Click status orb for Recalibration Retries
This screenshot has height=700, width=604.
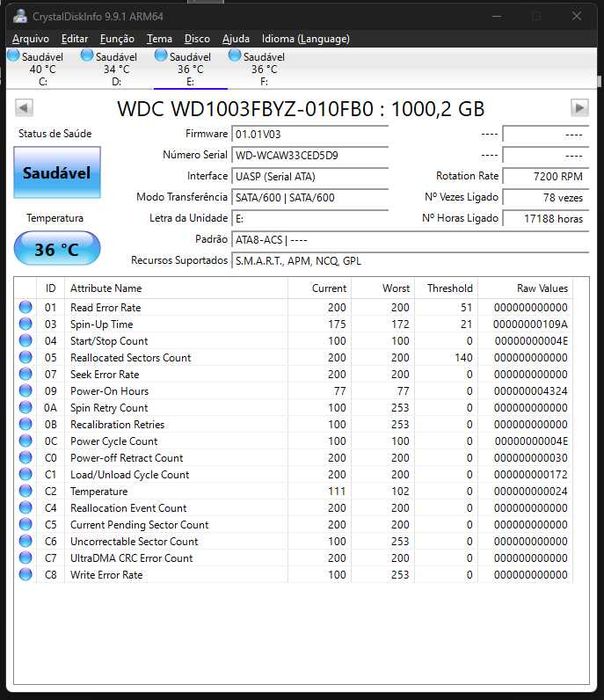click(25, 424)
